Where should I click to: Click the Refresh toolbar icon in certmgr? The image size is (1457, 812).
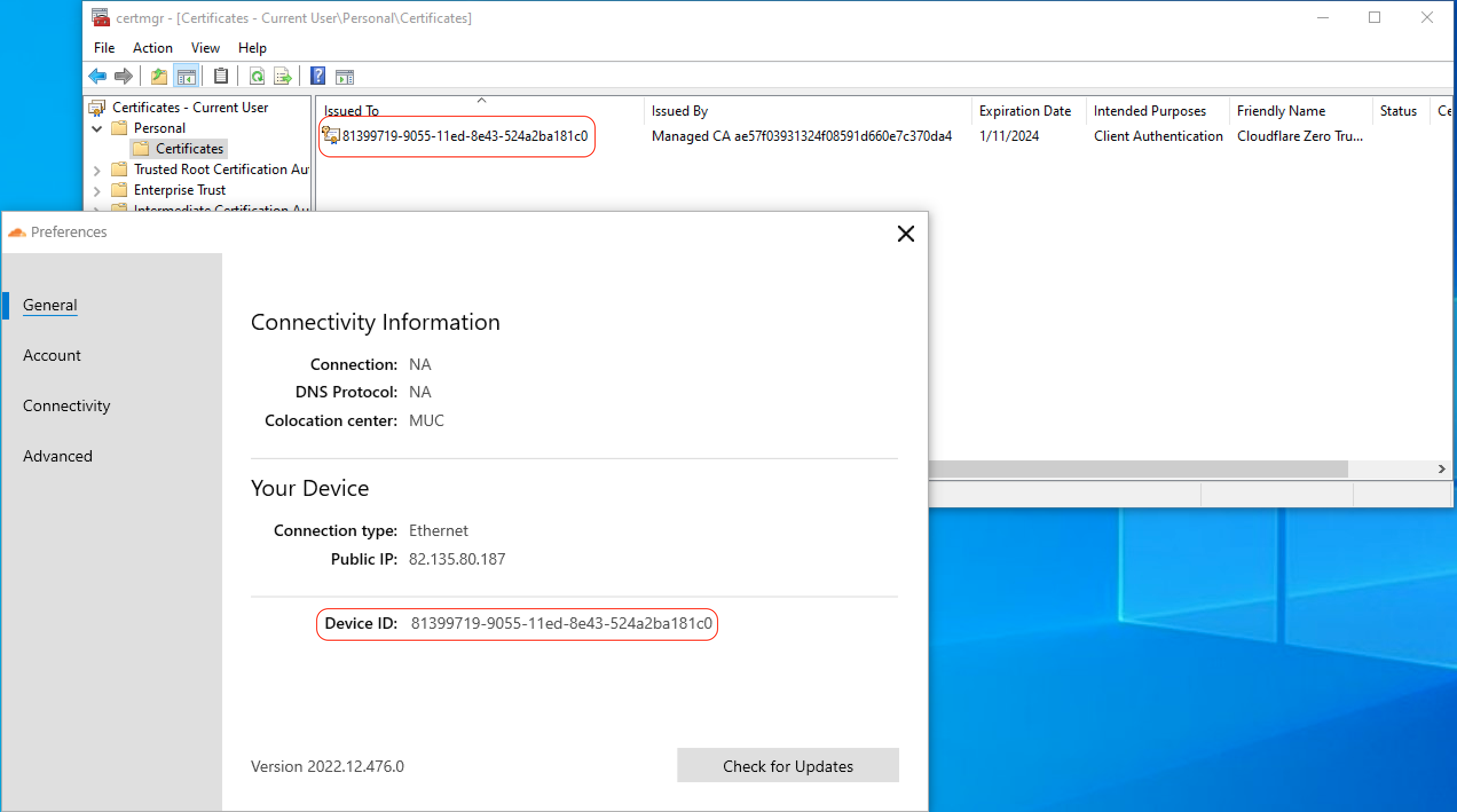pyautogui.click(x=258, y=76)
